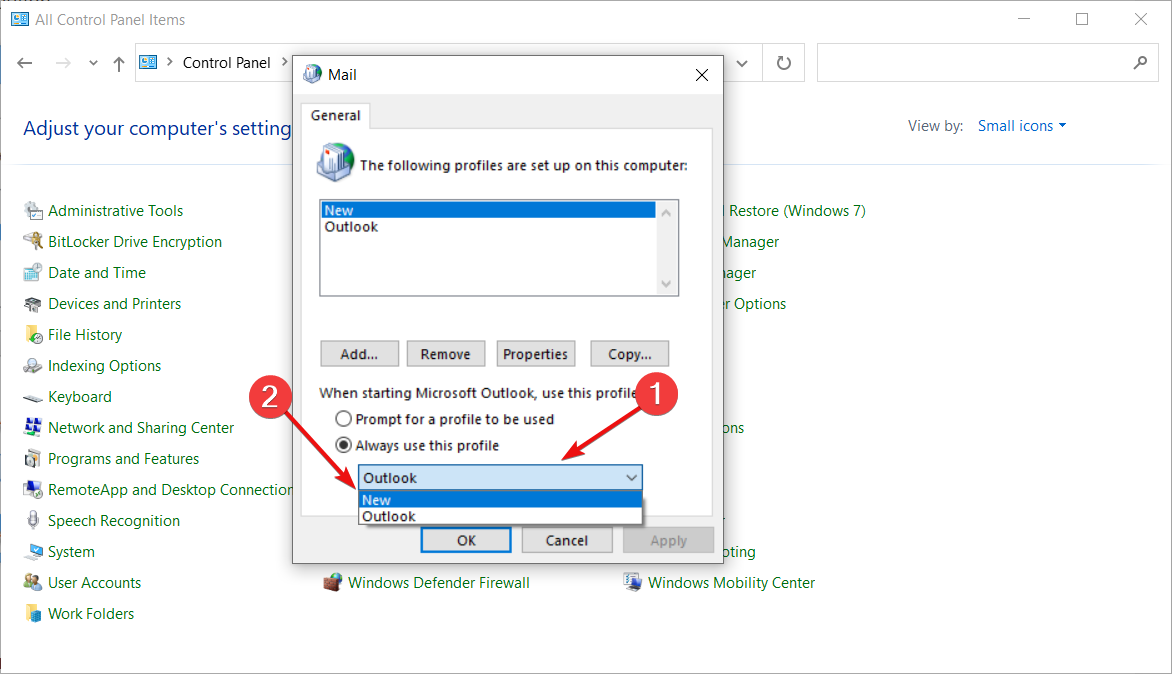The width and height of the screenshot is (1172, 674).
Task: Go back in Control Panel navigation
Action: (x=25, y=64)
